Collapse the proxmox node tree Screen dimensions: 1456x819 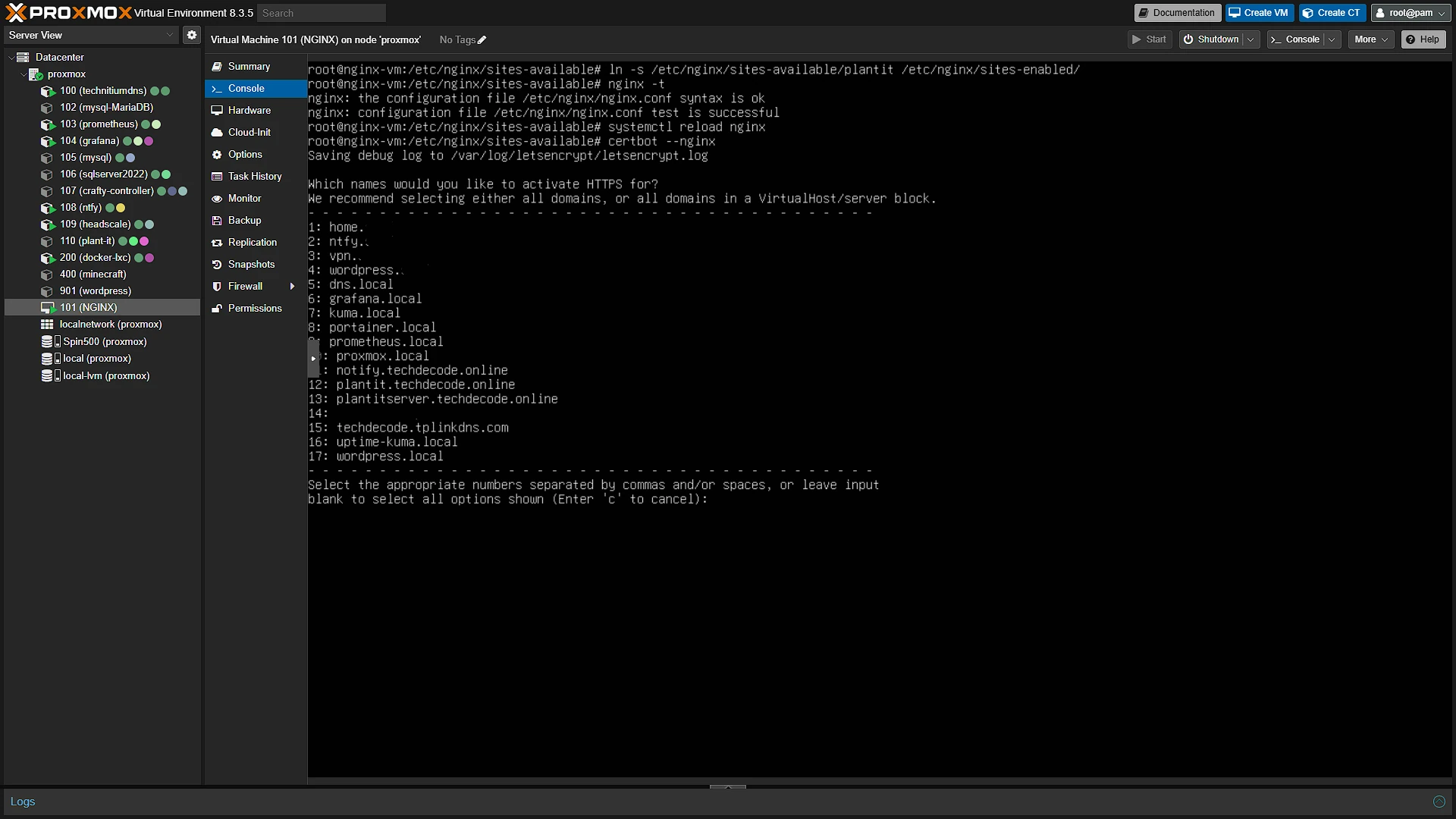(23, 74)
